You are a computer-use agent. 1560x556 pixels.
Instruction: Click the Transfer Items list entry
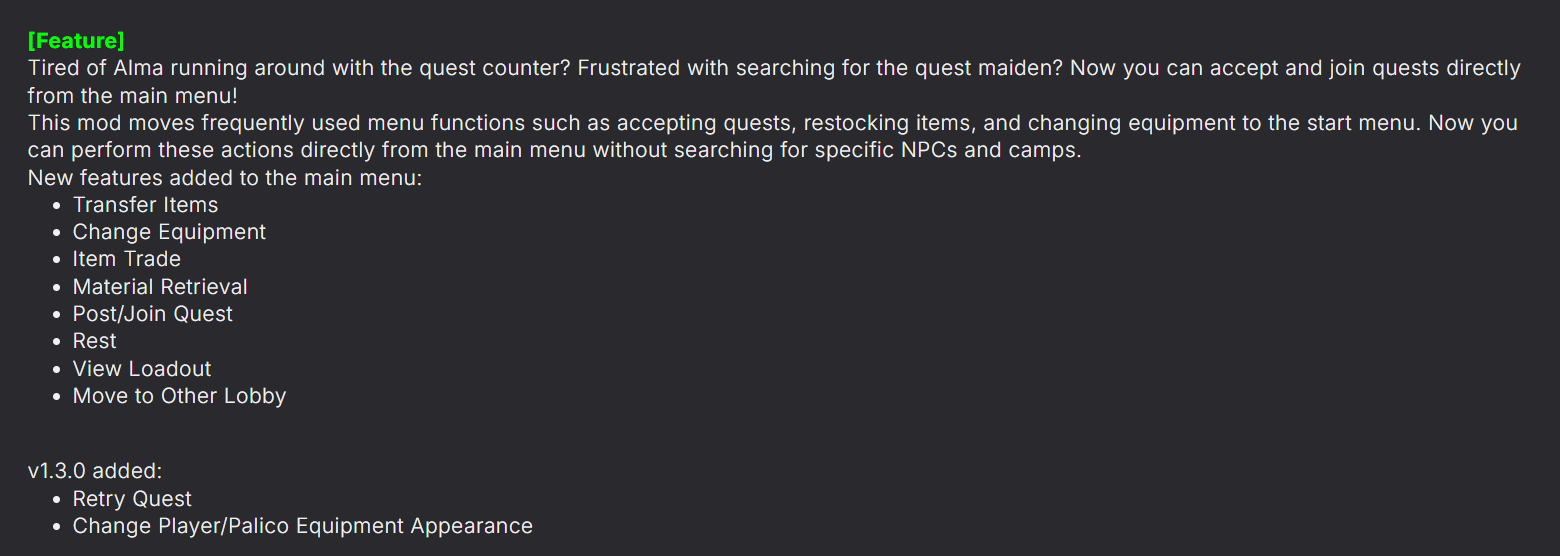tap(145, 205)
